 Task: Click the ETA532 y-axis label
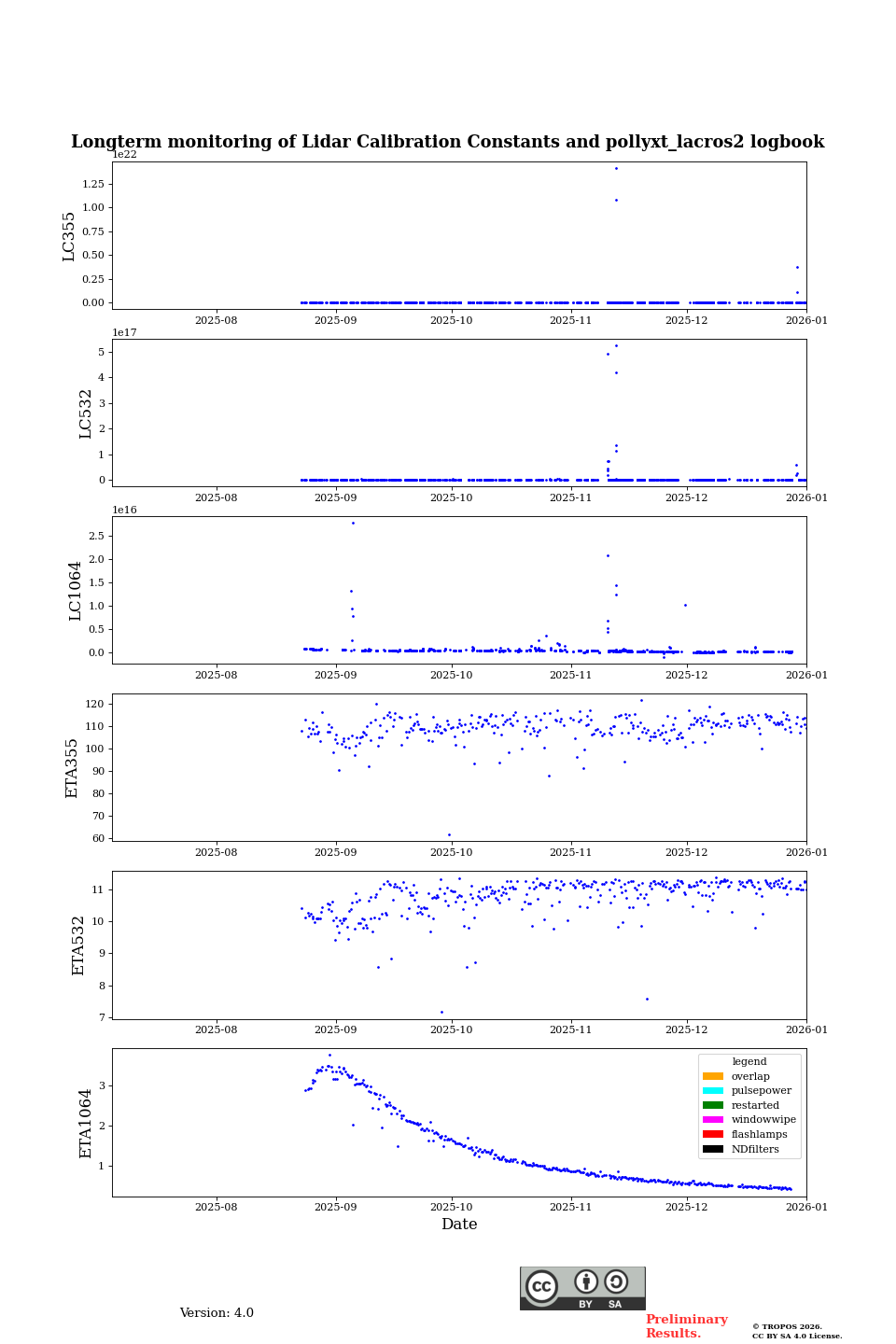point(79,945)
